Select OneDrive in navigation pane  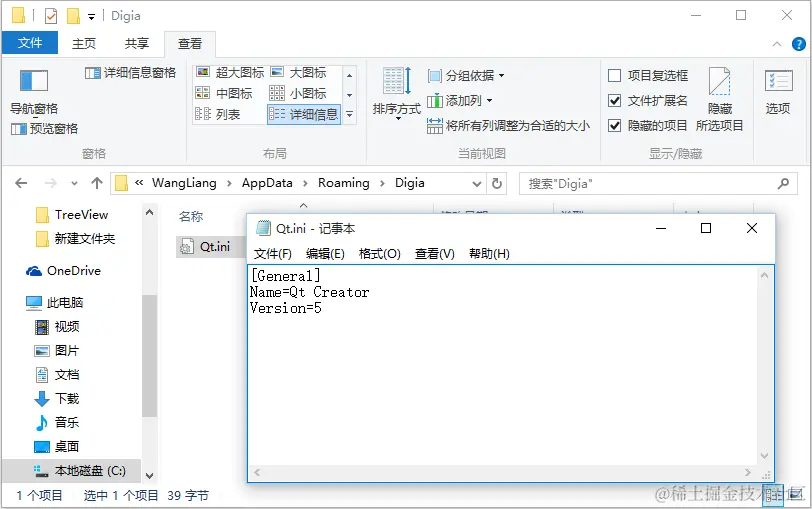point(63,271)
